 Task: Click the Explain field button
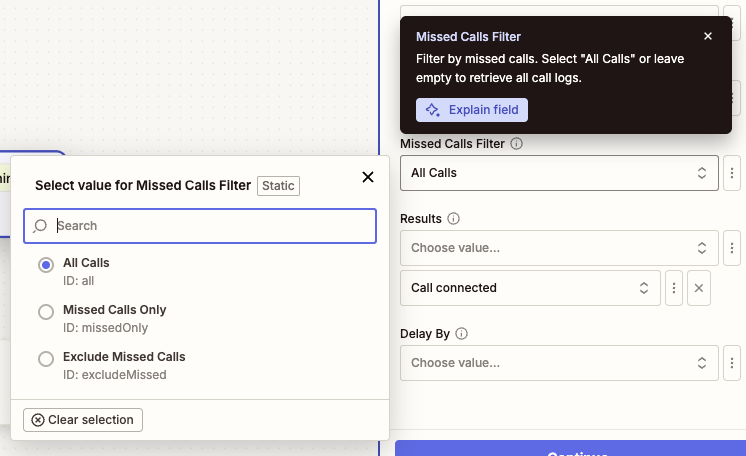pyautogui.click(x=472, y=110)
